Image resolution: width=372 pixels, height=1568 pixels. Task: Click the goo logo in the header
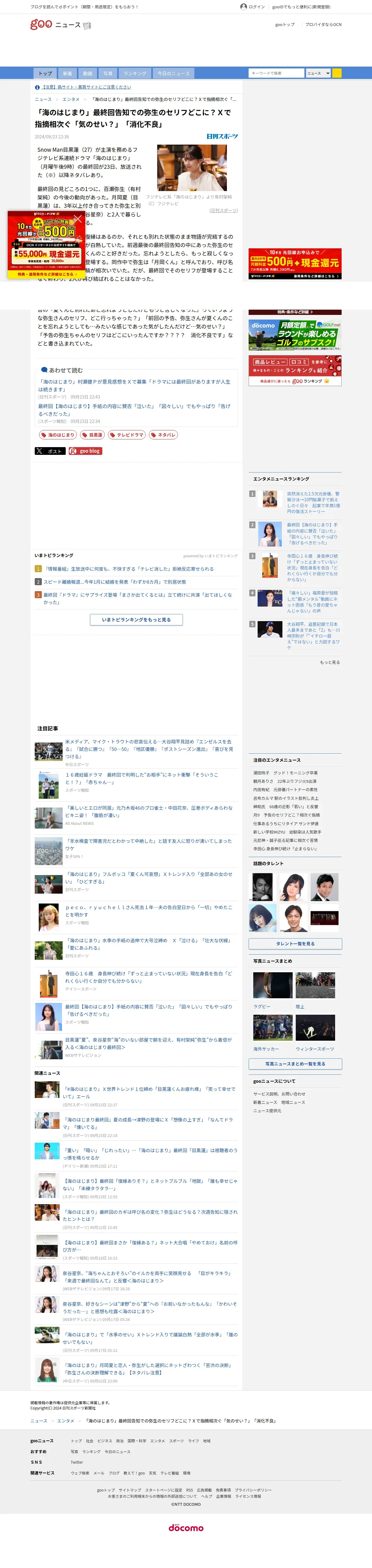(x=41, y=24)
